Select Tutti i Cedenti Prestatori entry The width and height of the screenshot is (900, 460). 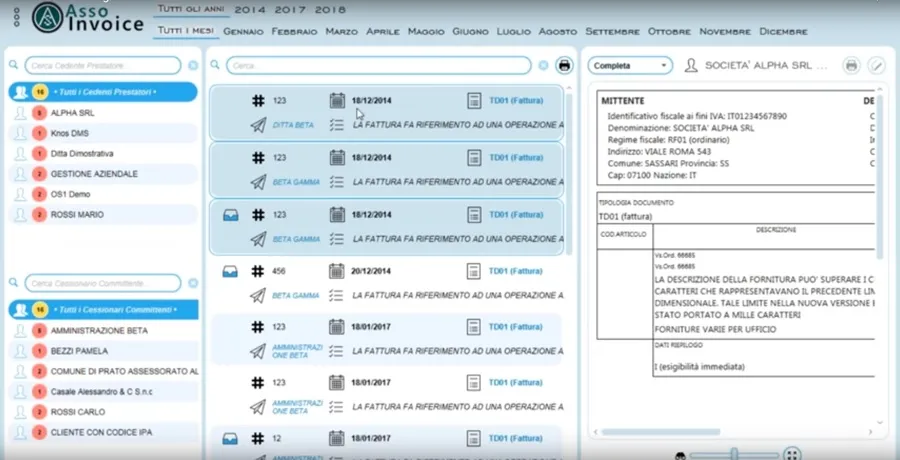tap(103, 92)
